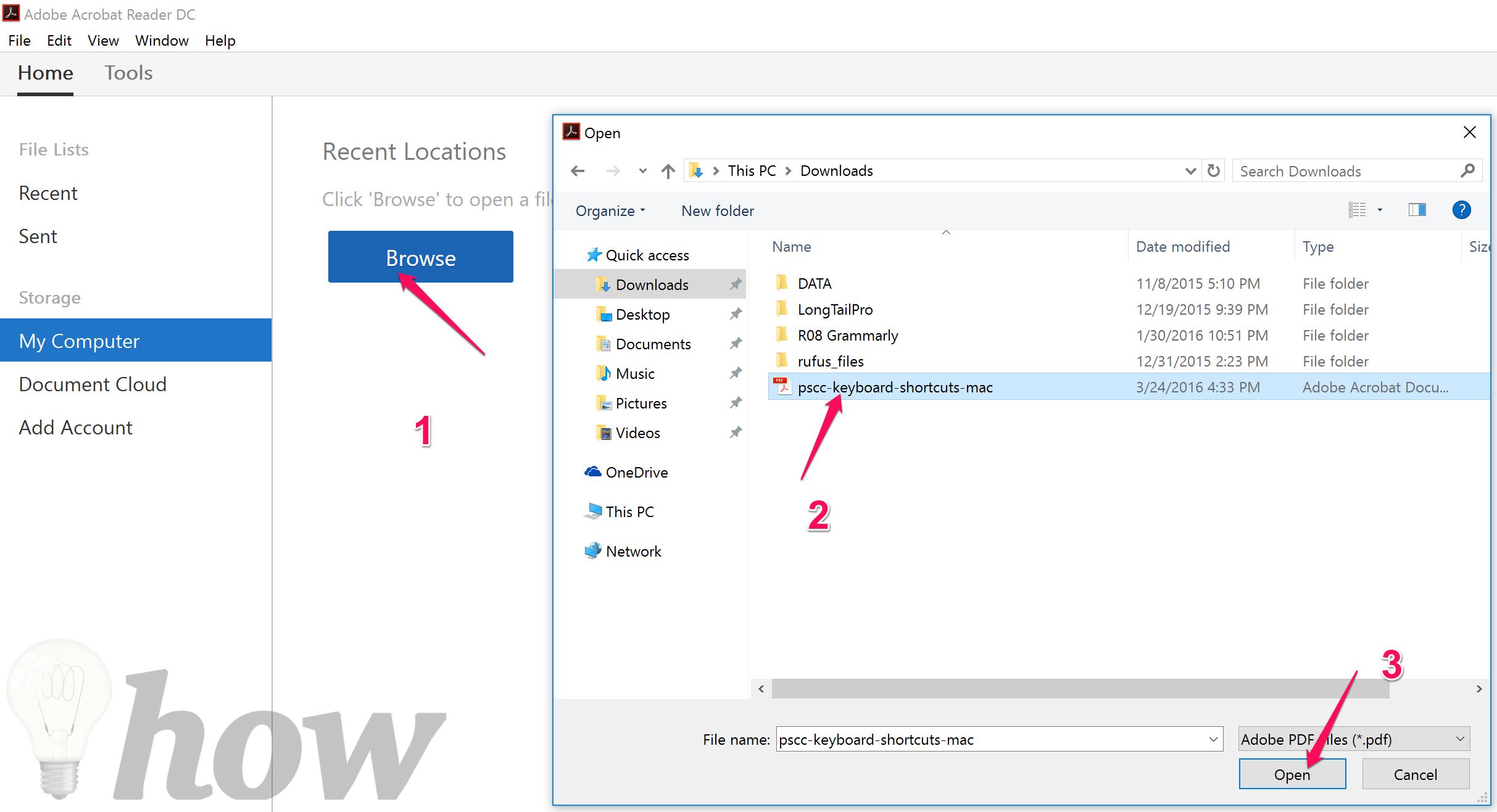Click the OneDrive cloud icon
The height and width of the screenshot is (812, 1497).
tap(593, 471)
